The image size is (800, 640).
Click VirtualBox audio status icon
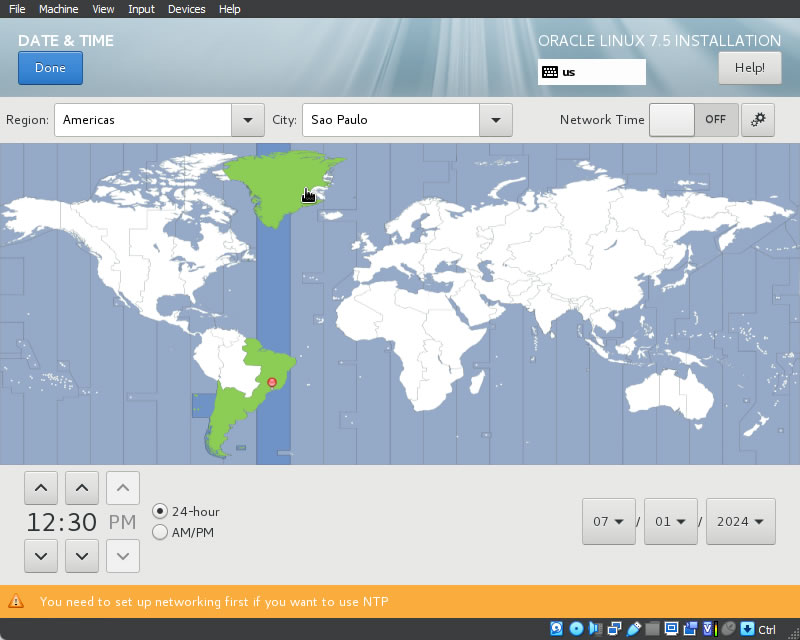click(x=595, y=628)
